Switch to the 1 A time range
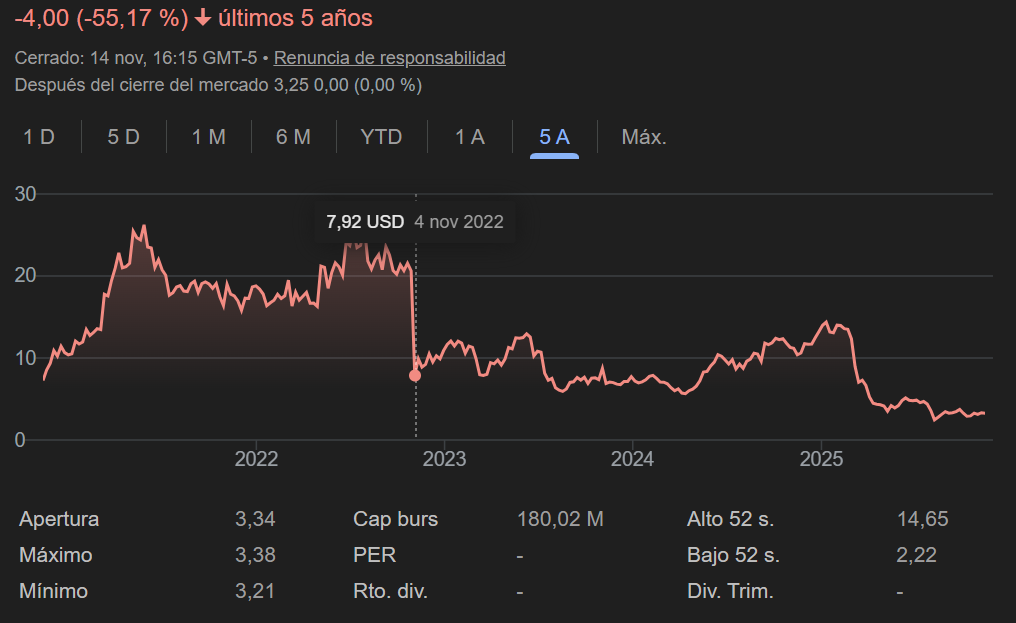The width and height of the screenshot is (1016, 623). coord(470,137)
